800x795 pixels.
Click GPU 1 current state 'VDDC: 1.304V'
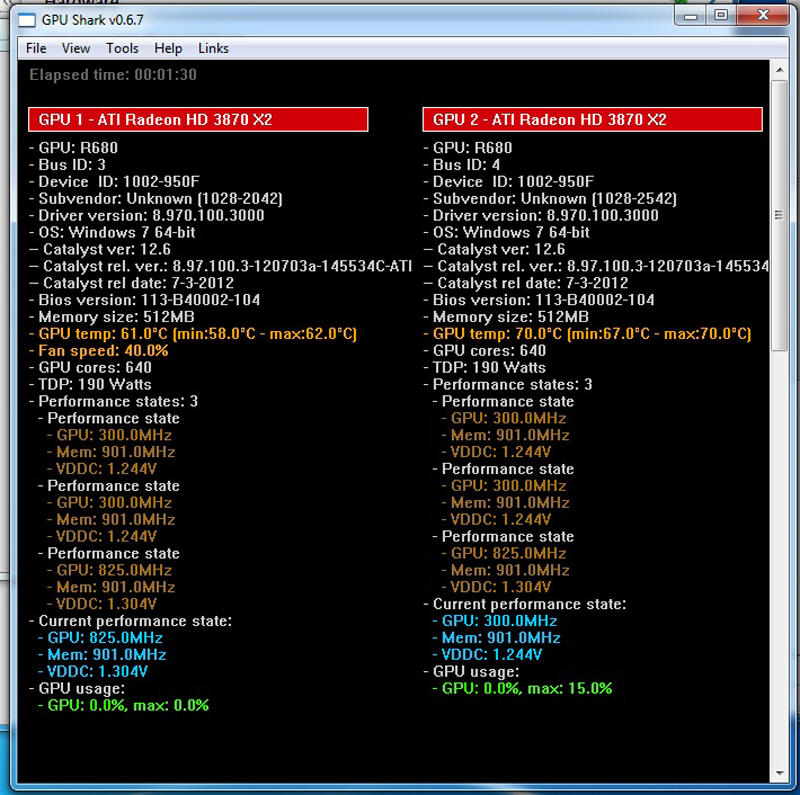pyautogui.click(x=93, y=672)
